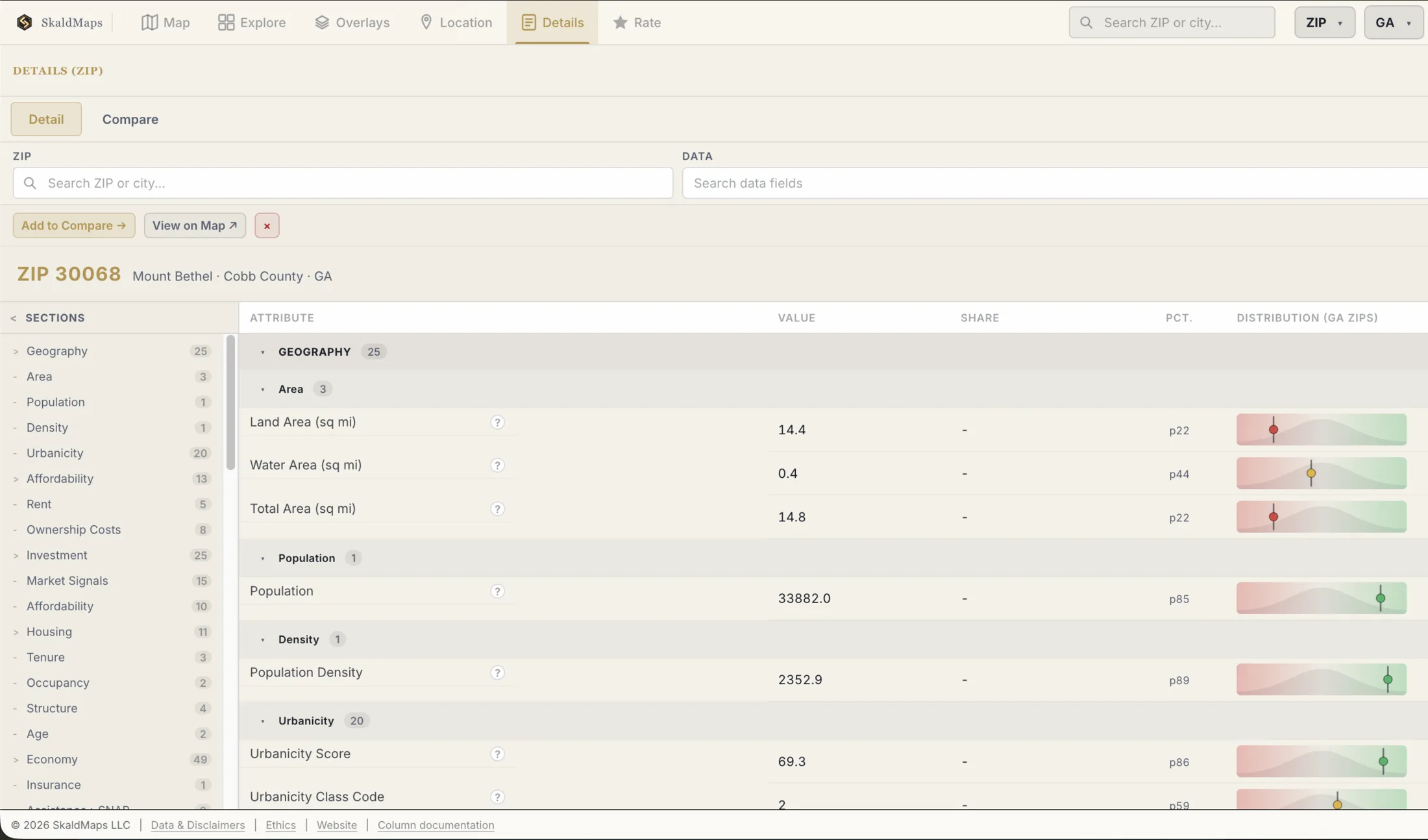Select the Detail sub-tab

46,119
